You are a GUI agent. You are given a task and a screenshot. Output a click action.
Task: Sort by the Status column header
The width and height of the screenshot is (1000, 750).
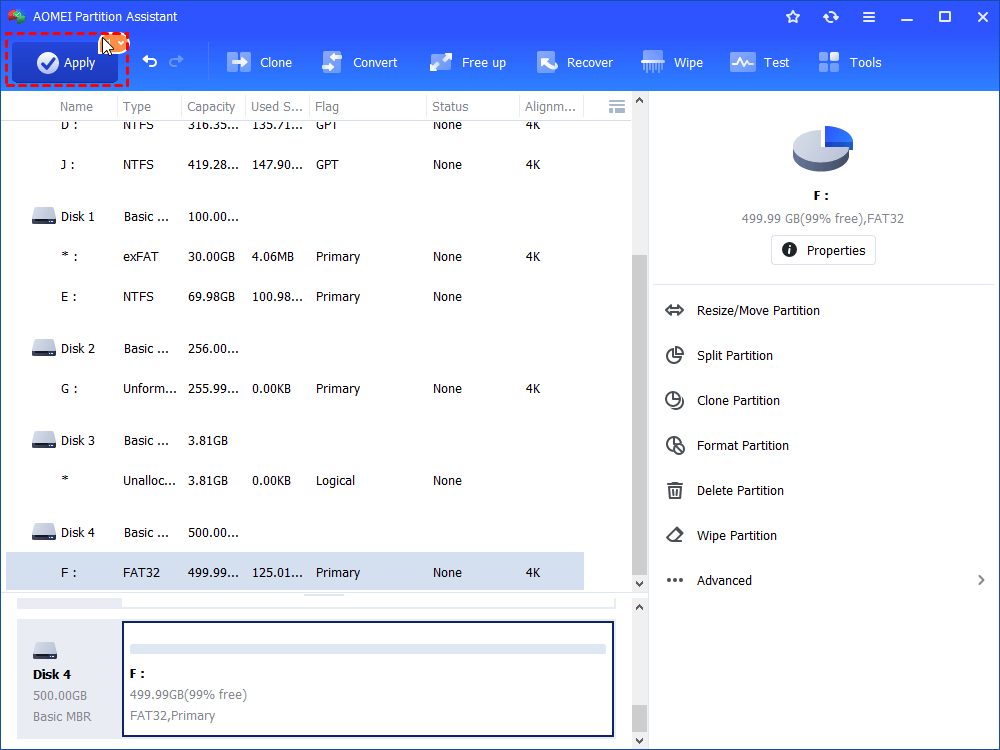pos(450,107)
